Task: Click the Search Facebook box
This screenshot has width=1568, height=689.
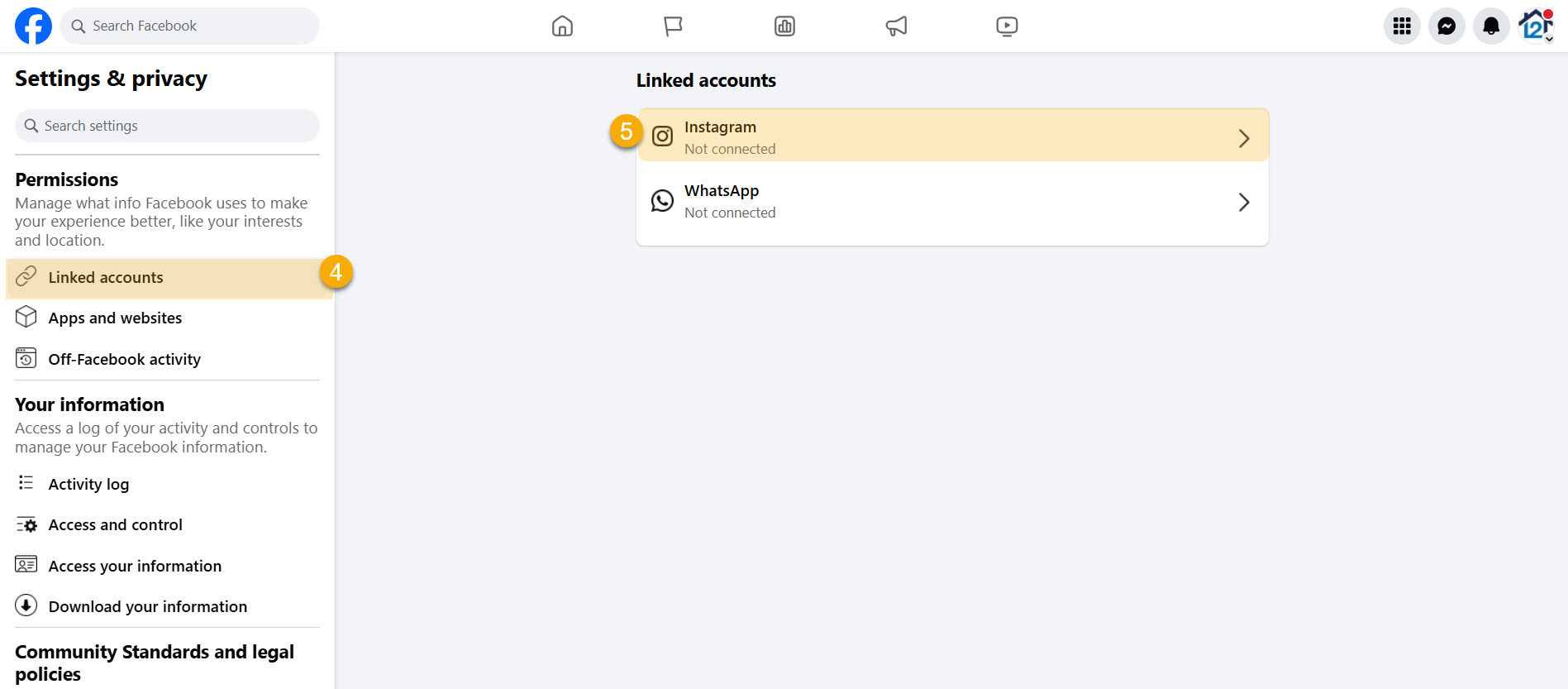Action: tap(189, 26)
